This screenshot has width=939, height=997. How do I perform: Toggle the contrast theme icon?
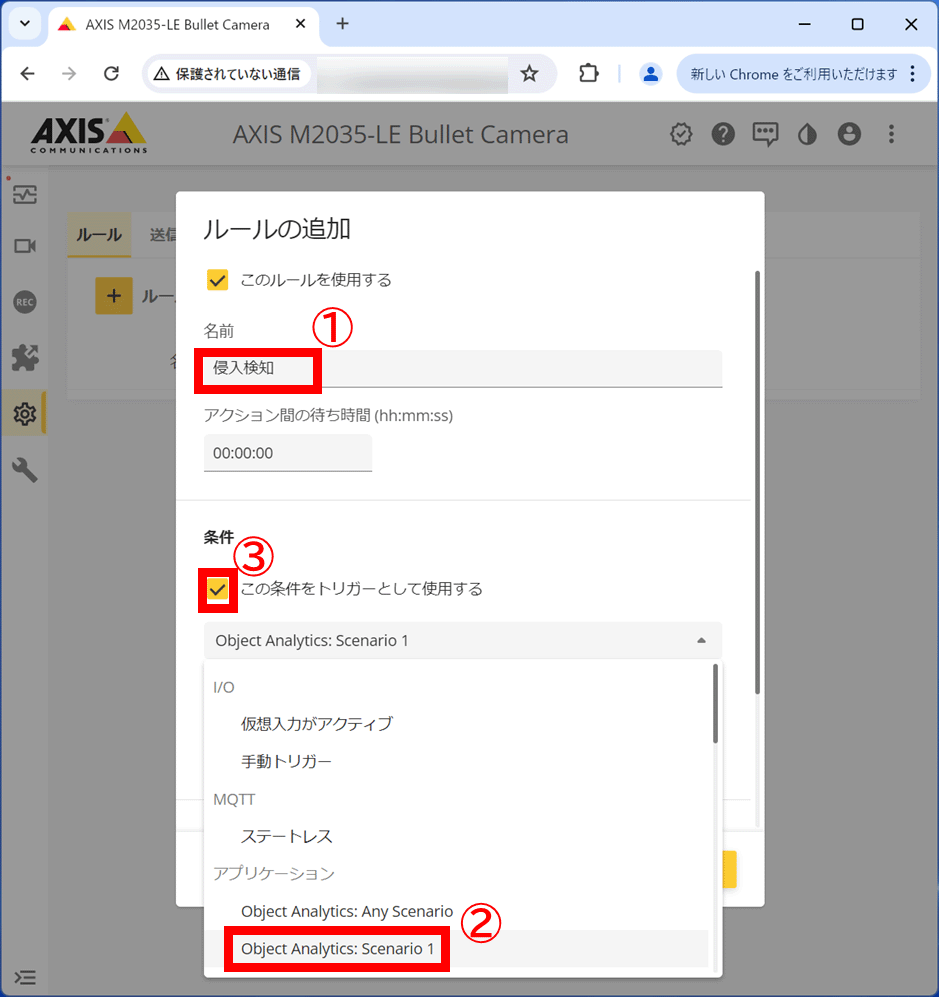(807, 134)
